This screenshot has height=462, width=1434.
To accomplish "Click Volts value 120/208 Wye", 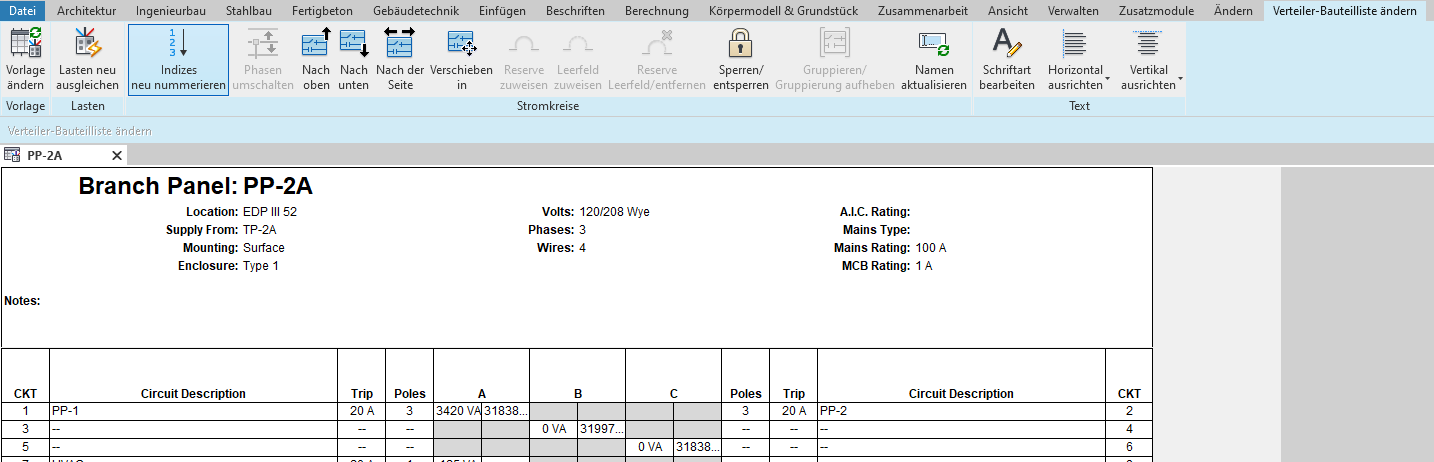I will [x=614, y=212].
